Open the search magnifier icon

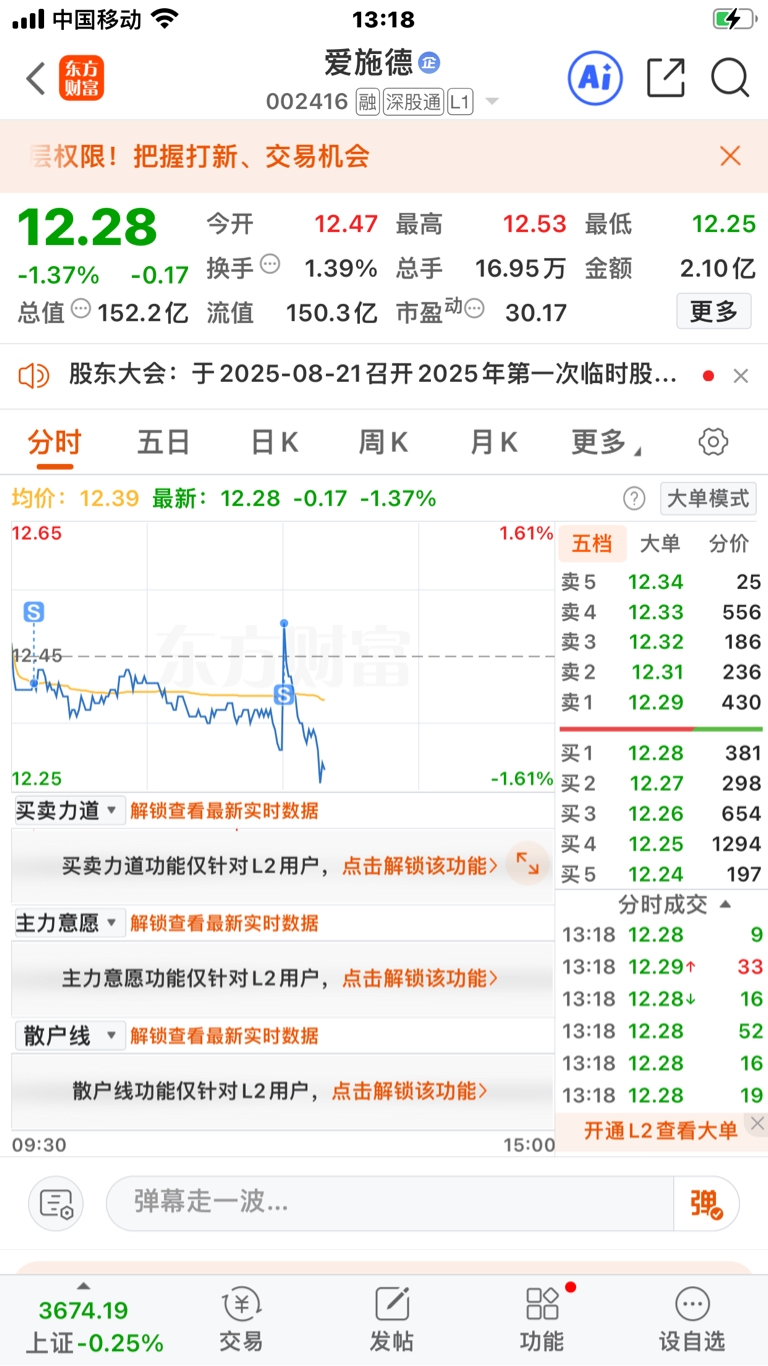click(730, 78)
